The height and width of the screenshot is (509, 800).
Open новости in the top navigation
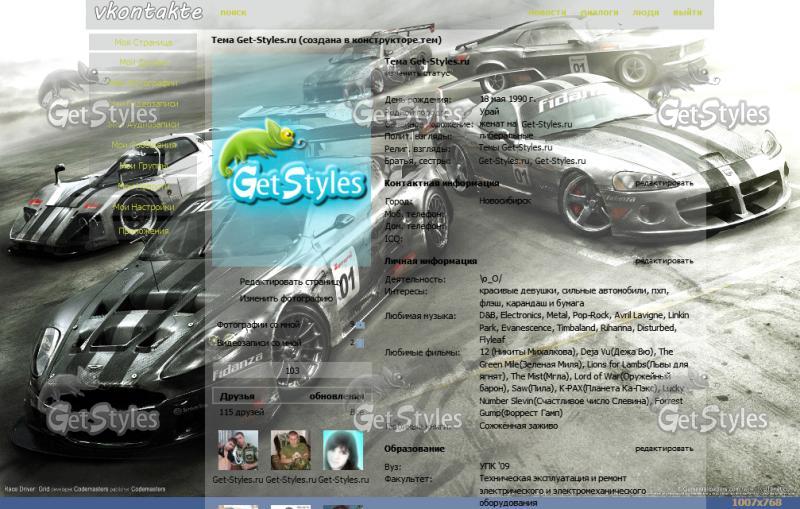pyautogui.click(x=547, y=13)
